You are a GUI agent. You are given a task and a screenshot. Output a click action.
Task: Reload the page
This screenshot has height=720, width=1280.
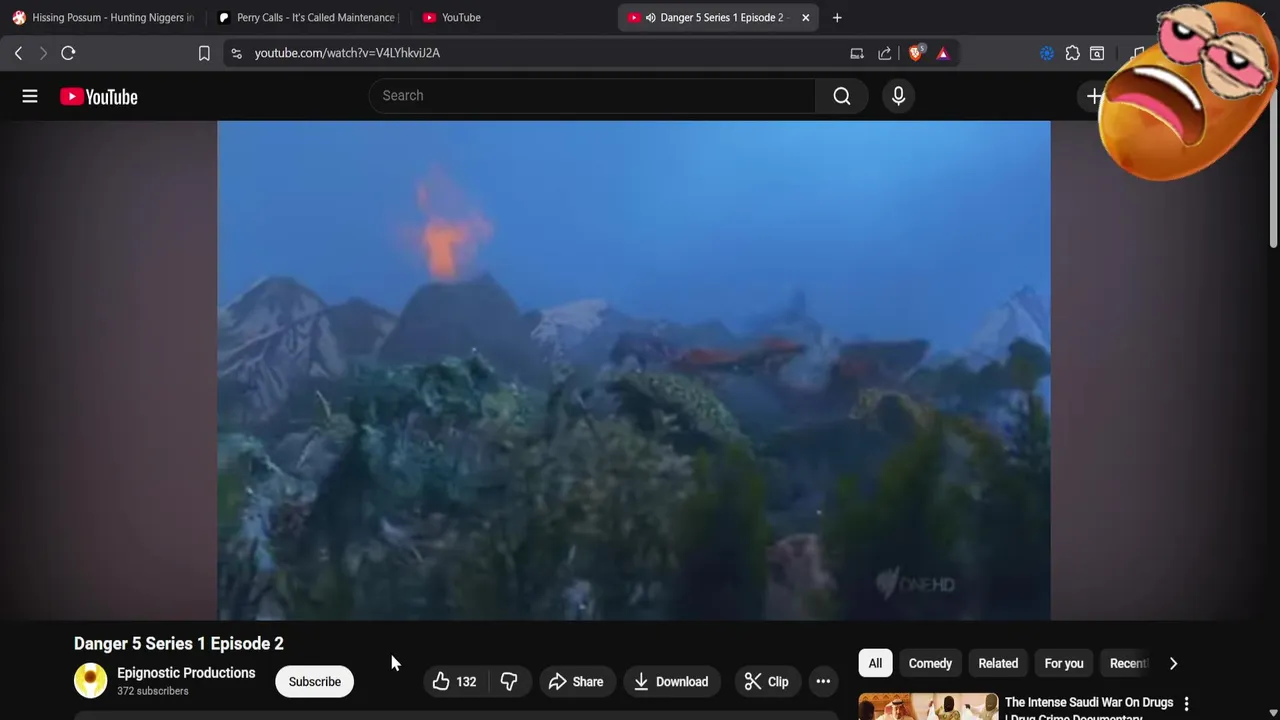tap(68, 53)
